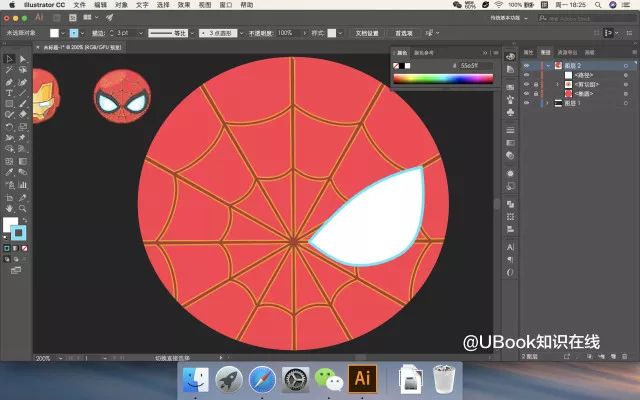This screenshot has width=640, height=400.
Task: Select the Rectangle tool
Action: click(x=9, y=104)
